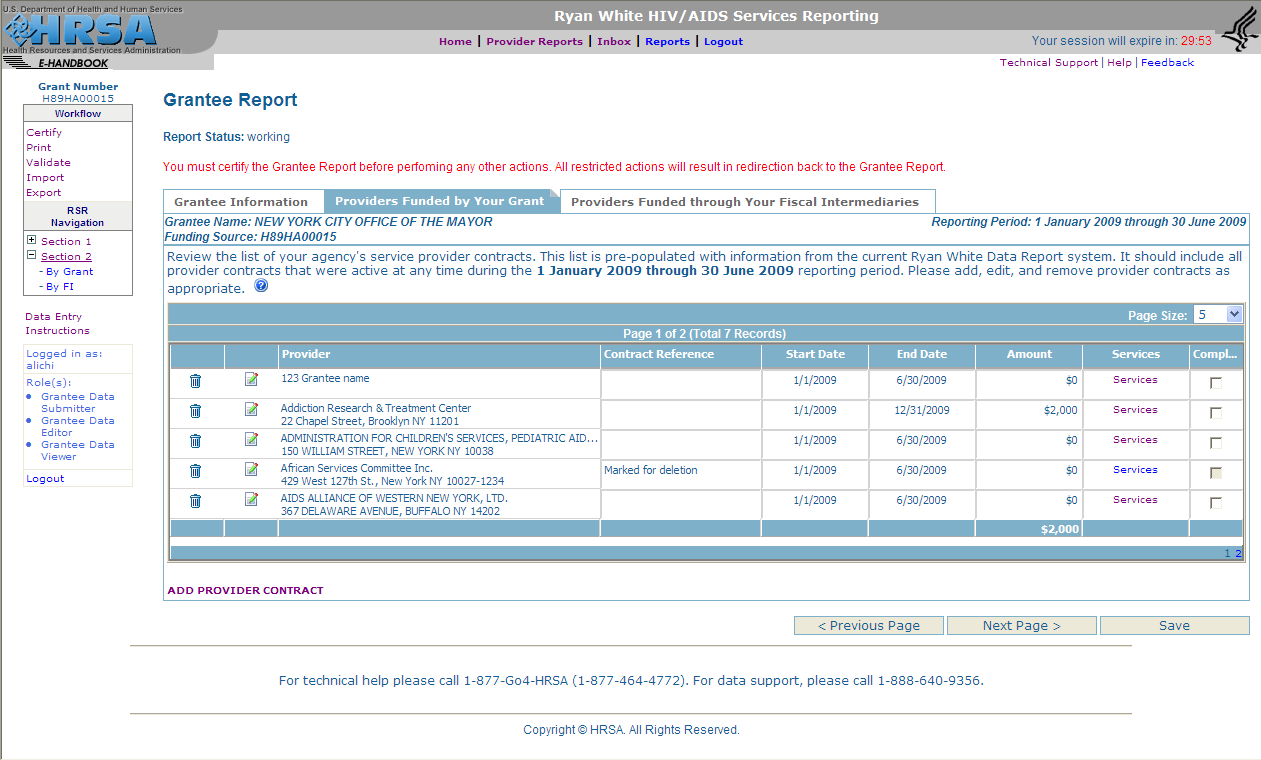Click the Previous Page button
The image size is (1261, 760).
pyautogui.click(x=869, y=626)
